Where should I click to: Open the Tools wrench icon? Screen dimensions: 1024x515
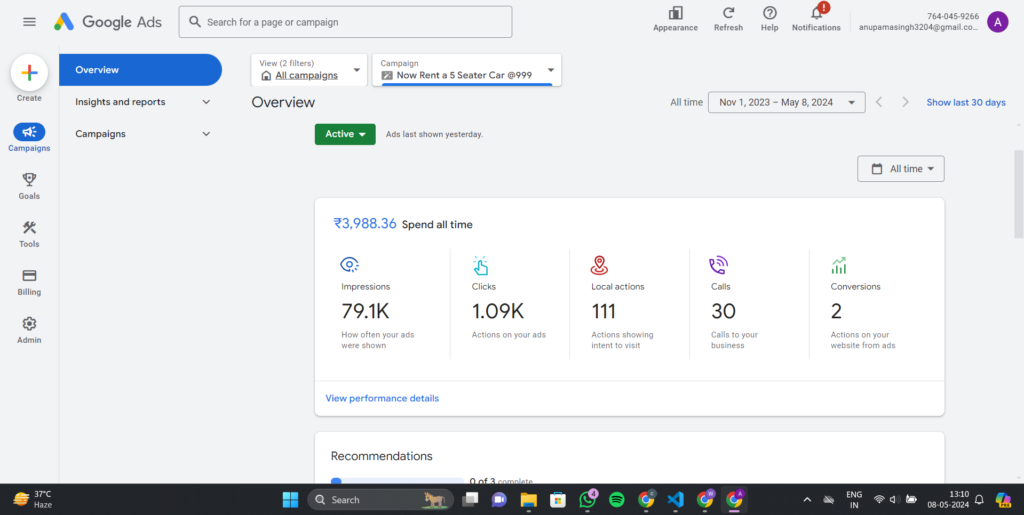tap(29, 228)
